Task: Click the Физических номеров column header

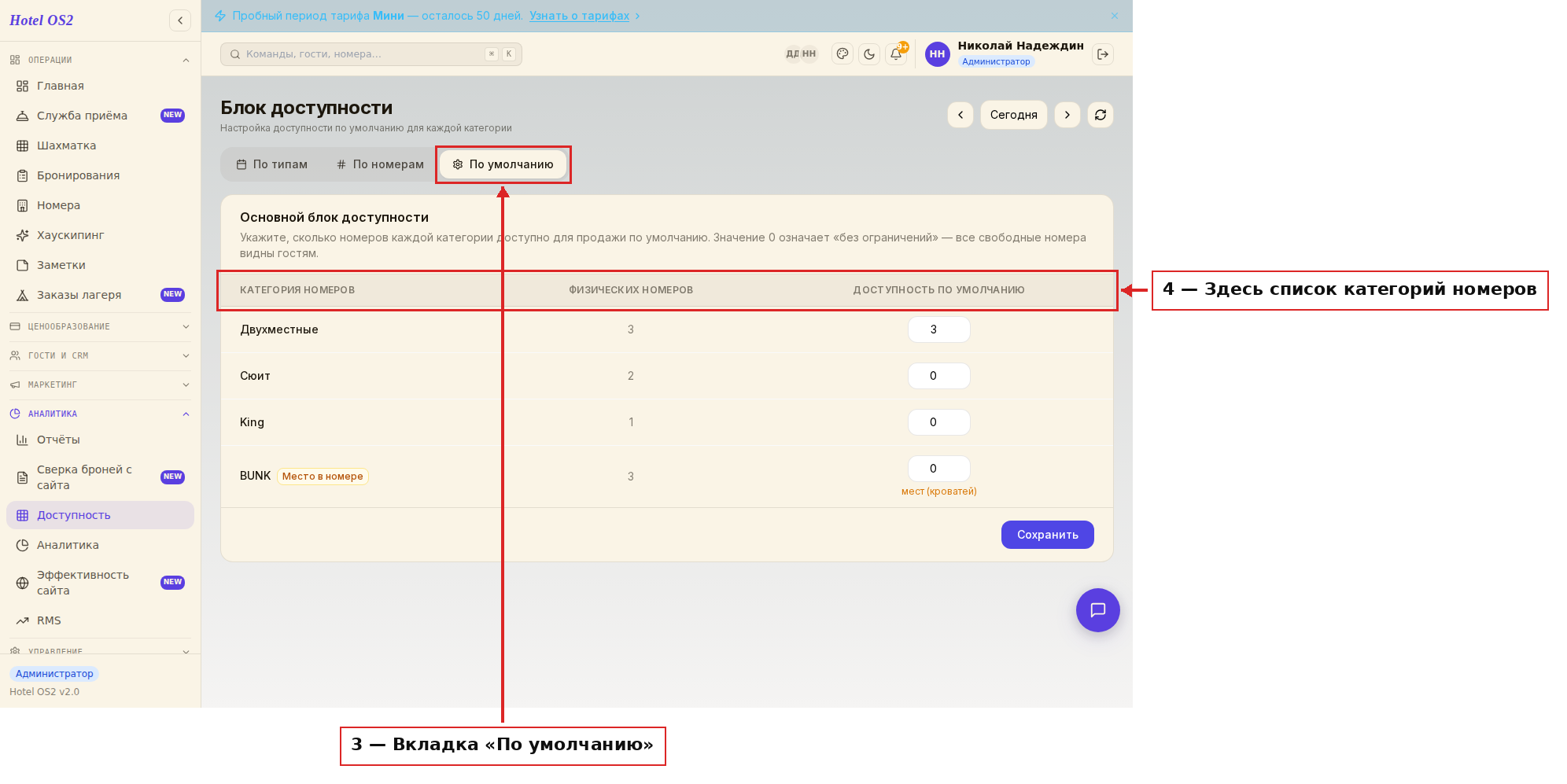Action: [631, 290]
